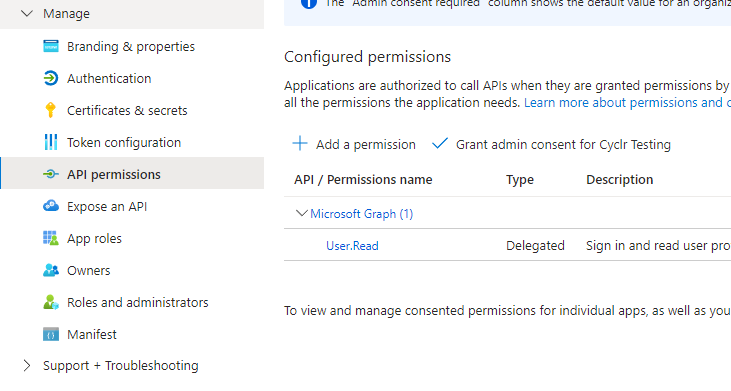Grant admin consent for Cyclr Testing

[x=551, y=144]
